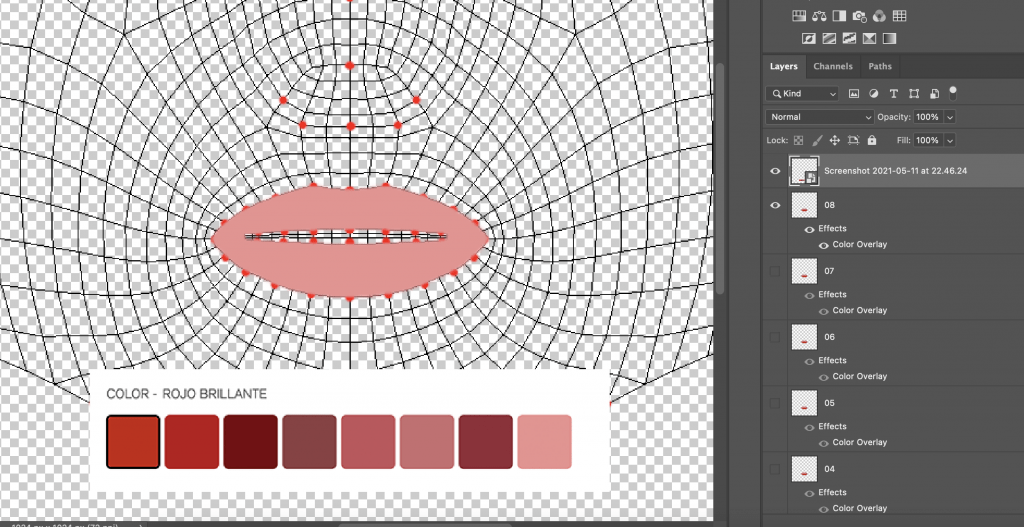
Task: Switch to the Channels tab
Action: [833, 66]
